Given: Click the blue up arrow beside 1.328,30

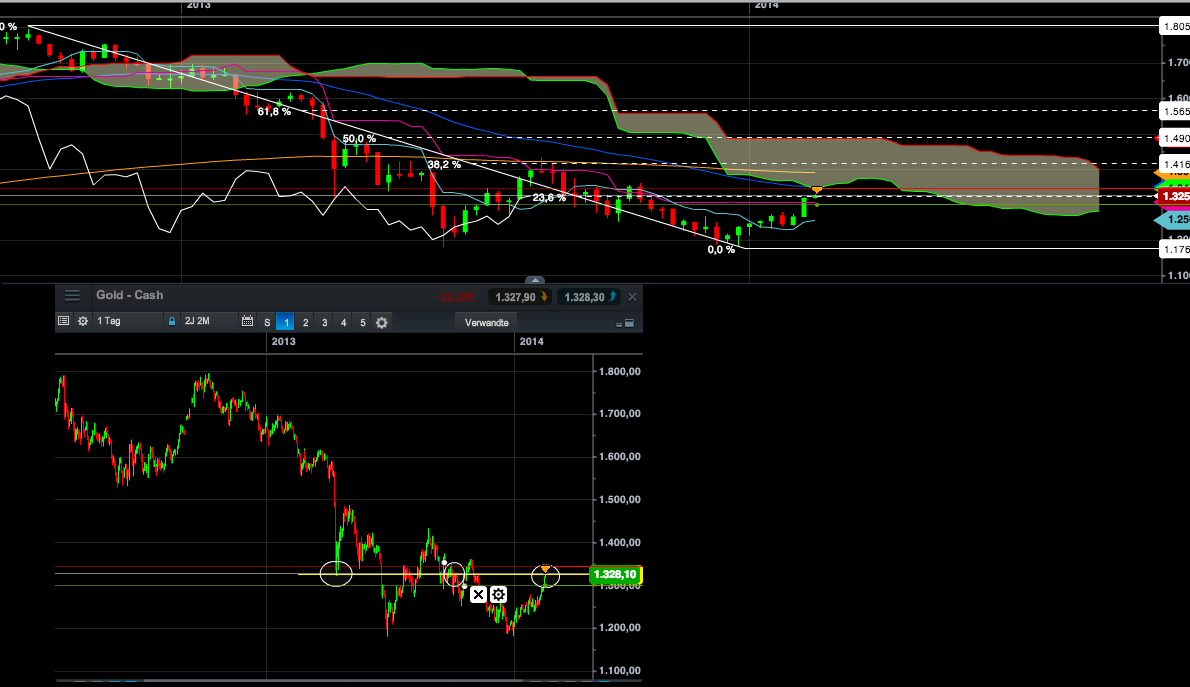Looking at the screenshot, I should [612, 296].
